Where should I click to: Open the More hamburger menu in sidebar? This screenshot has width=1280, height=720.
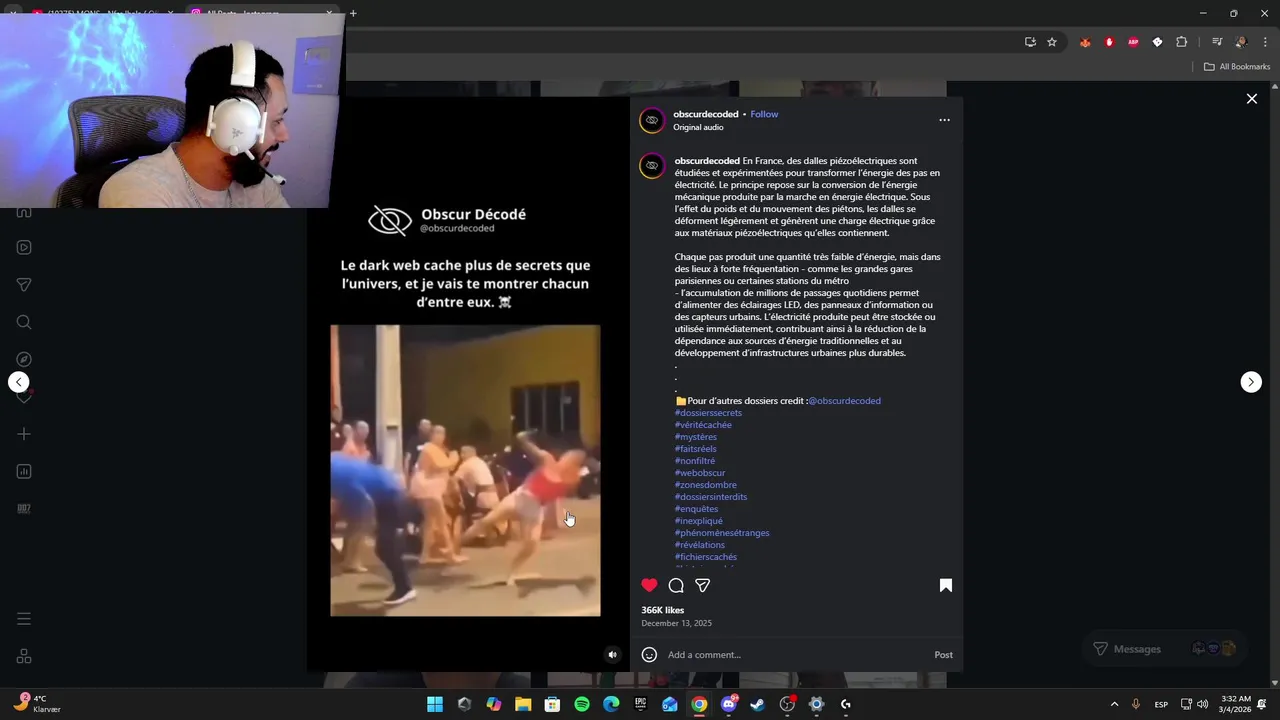(24, 619)
